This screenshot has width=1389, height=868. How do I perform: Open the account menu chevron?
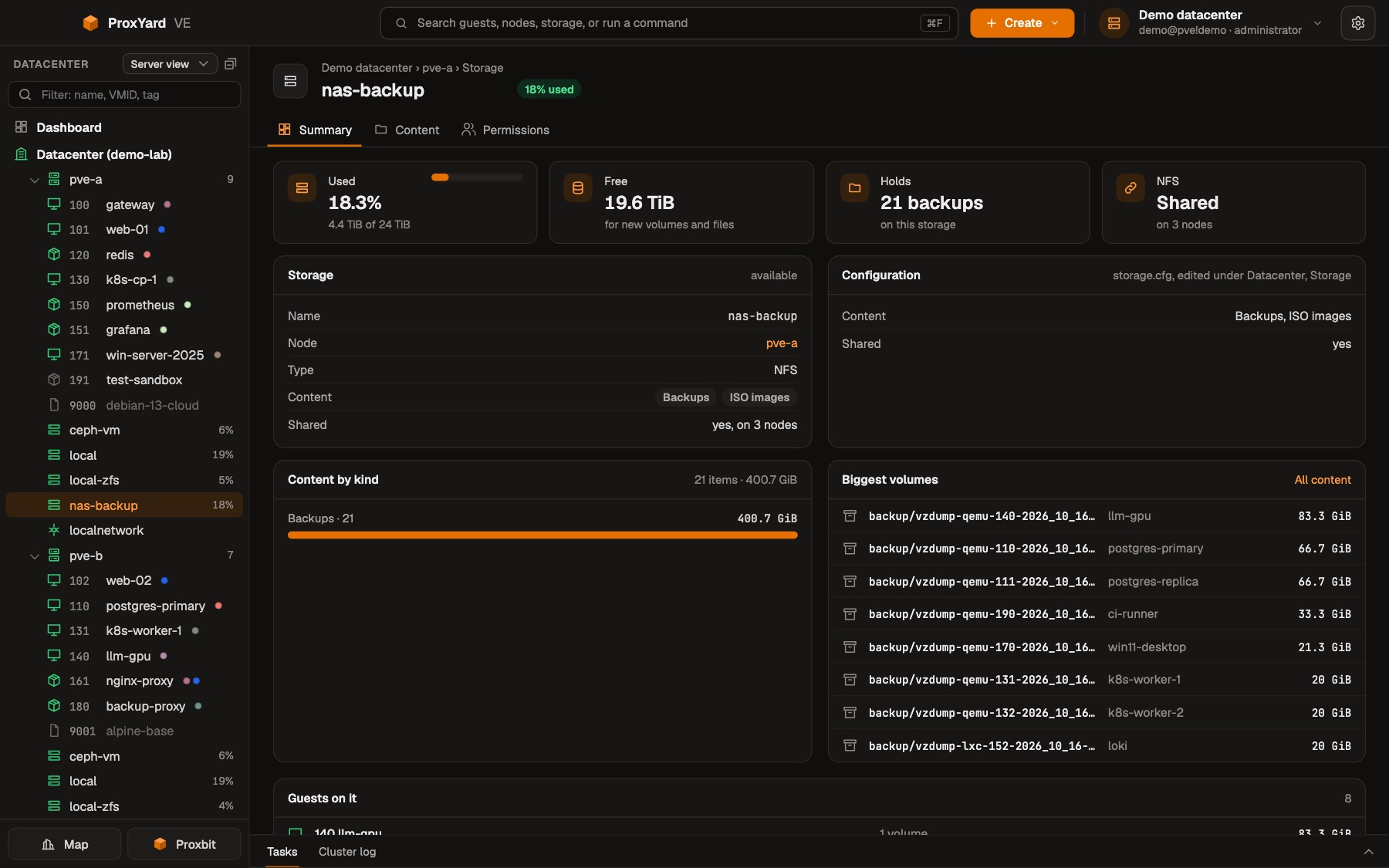point(1317,23)
